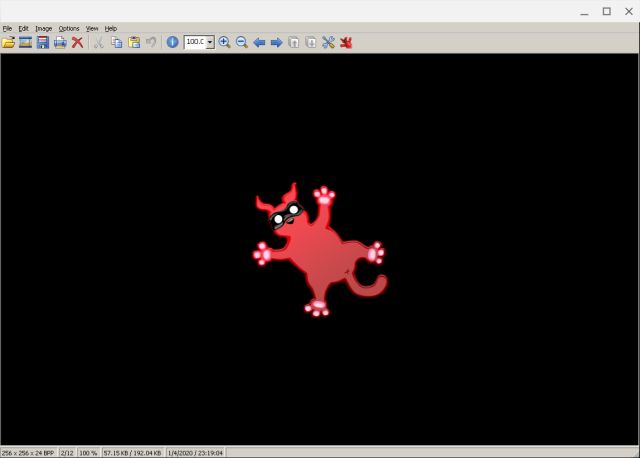Screen dimensions: 640x458
Task: Click the Cut scissors icon
Action: pos(99,42)
